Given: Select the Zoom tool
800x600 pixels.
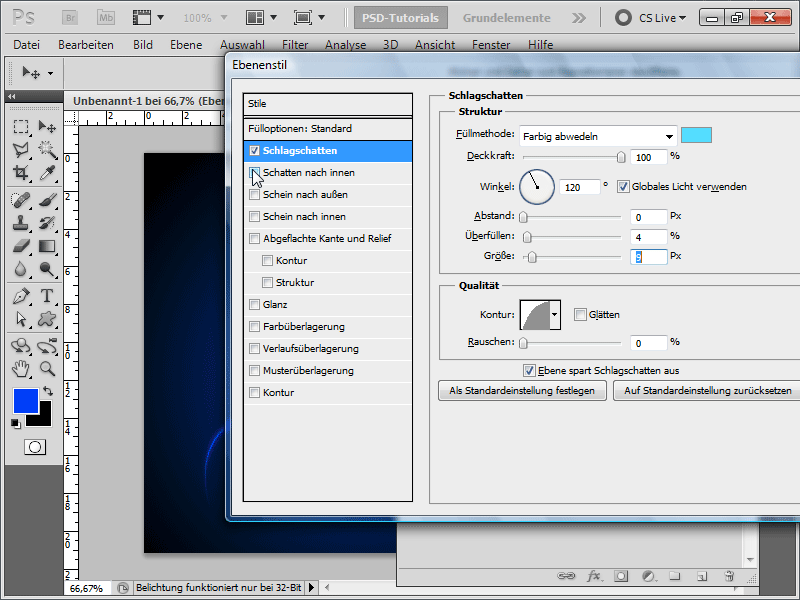Looking at the screenshot, I should coord(47,368).
